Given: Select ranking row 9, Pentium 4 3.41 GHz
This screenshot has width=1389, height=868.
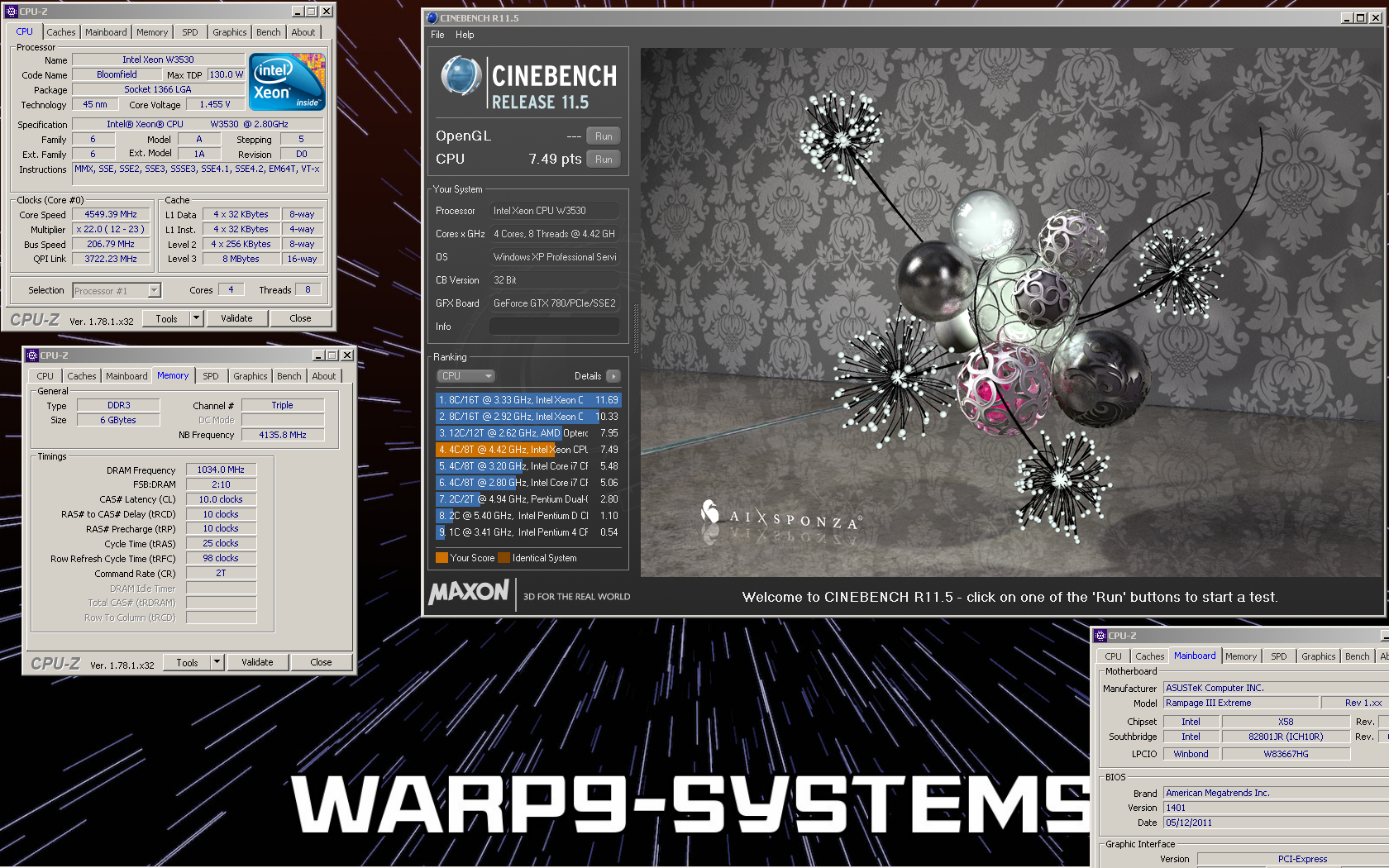Looking at the screenshot, I should tap(527, 532).
